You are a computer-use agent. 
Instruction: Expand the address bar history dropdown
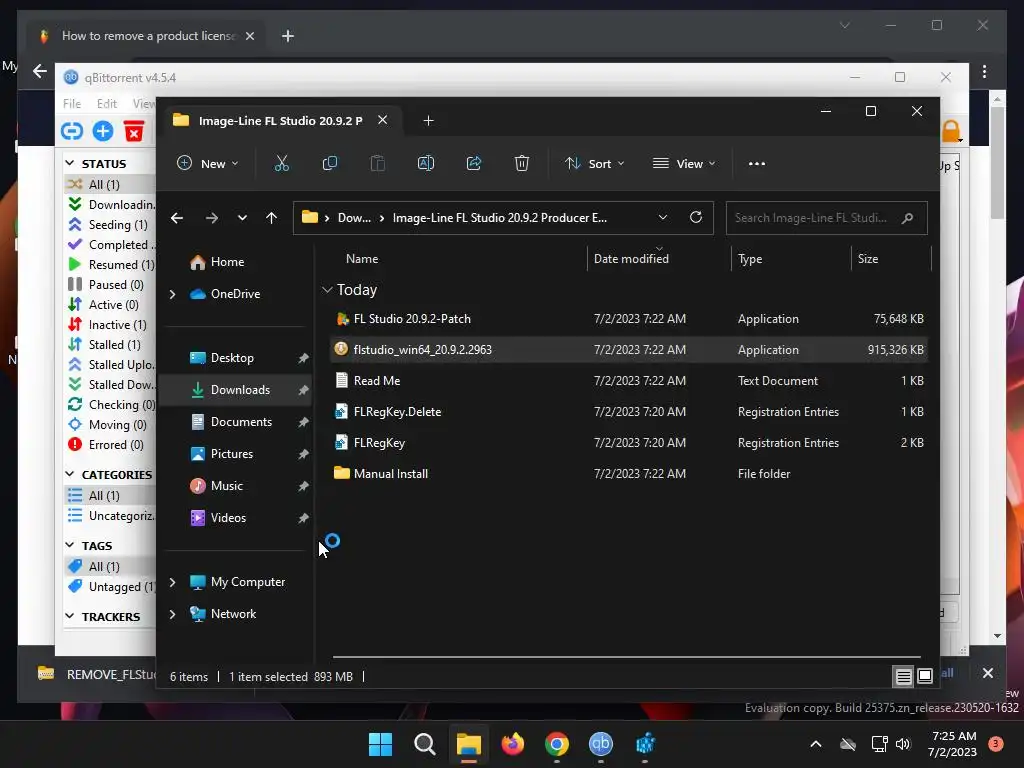pyautogui.click(x=663, y=217)
